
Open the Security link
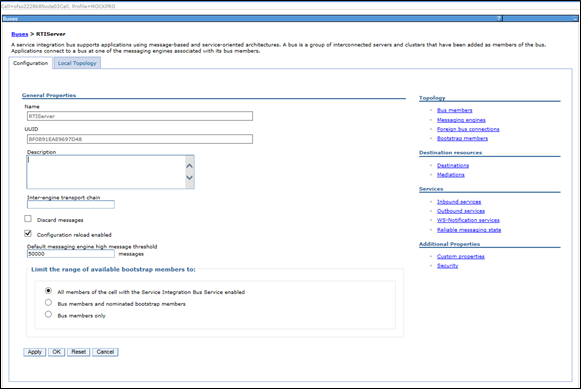[447, 266]
